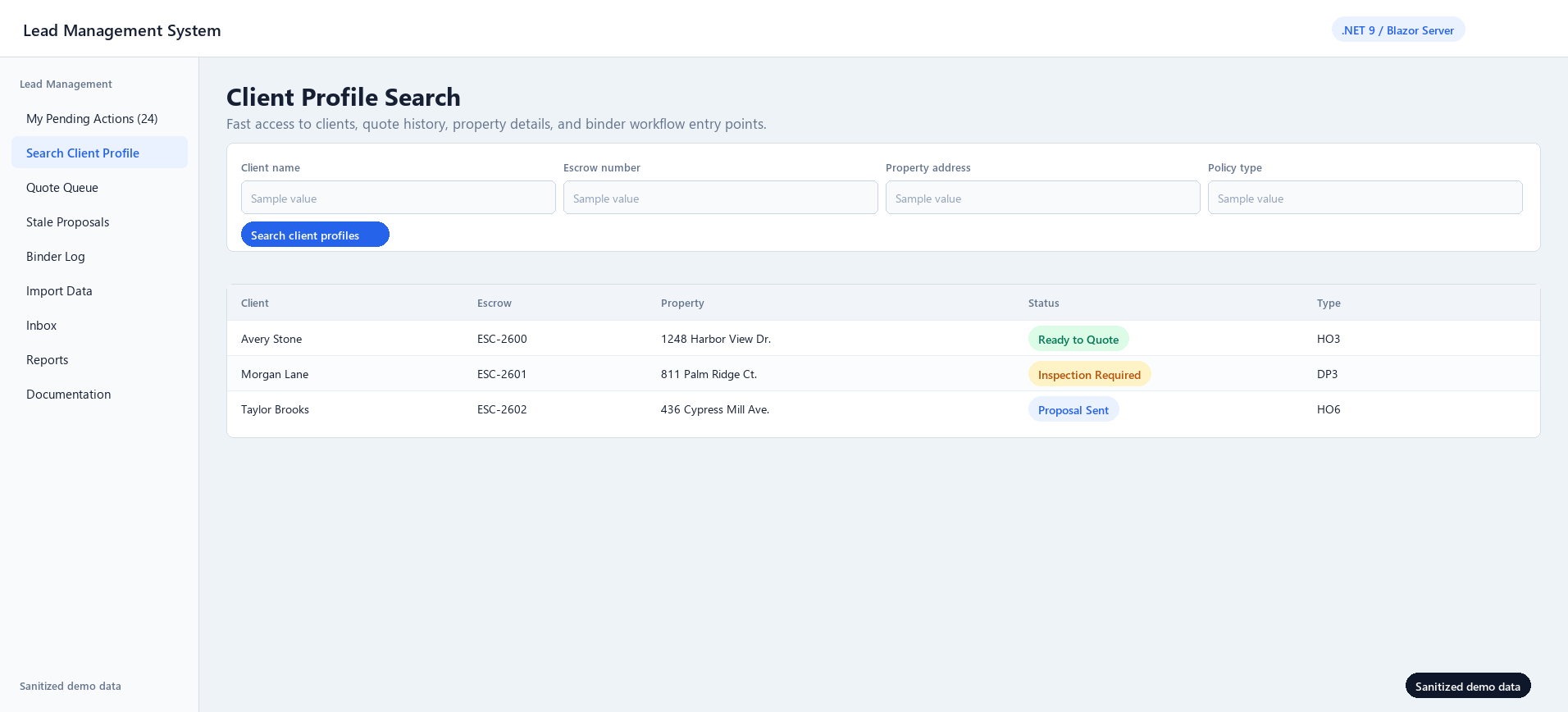Open My Pending Actions (24)
This screenshot has width=1568, height=712.
99,119
